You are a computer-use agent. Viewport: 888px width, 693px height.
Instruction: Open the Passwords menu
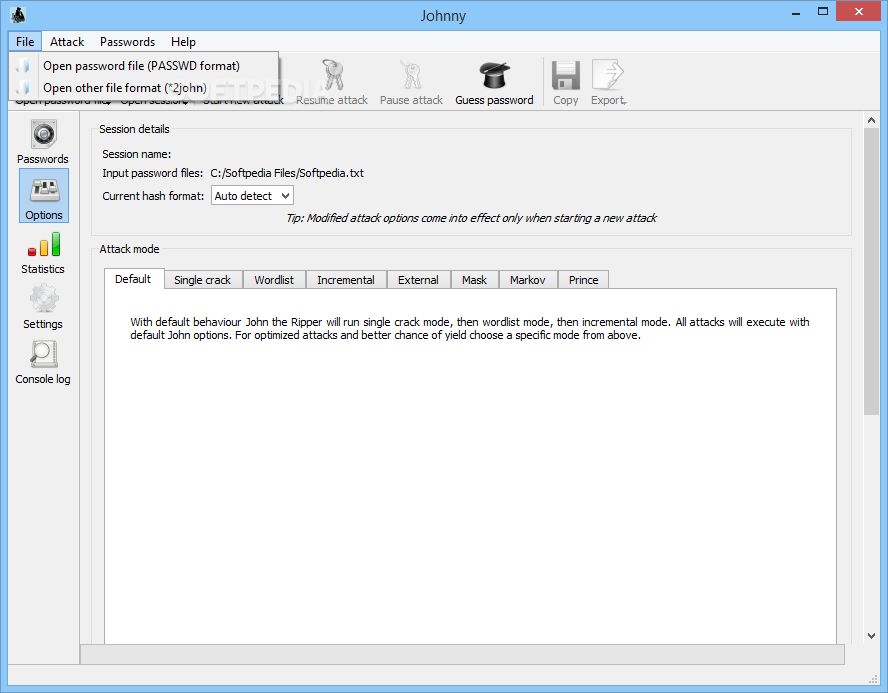127,42
